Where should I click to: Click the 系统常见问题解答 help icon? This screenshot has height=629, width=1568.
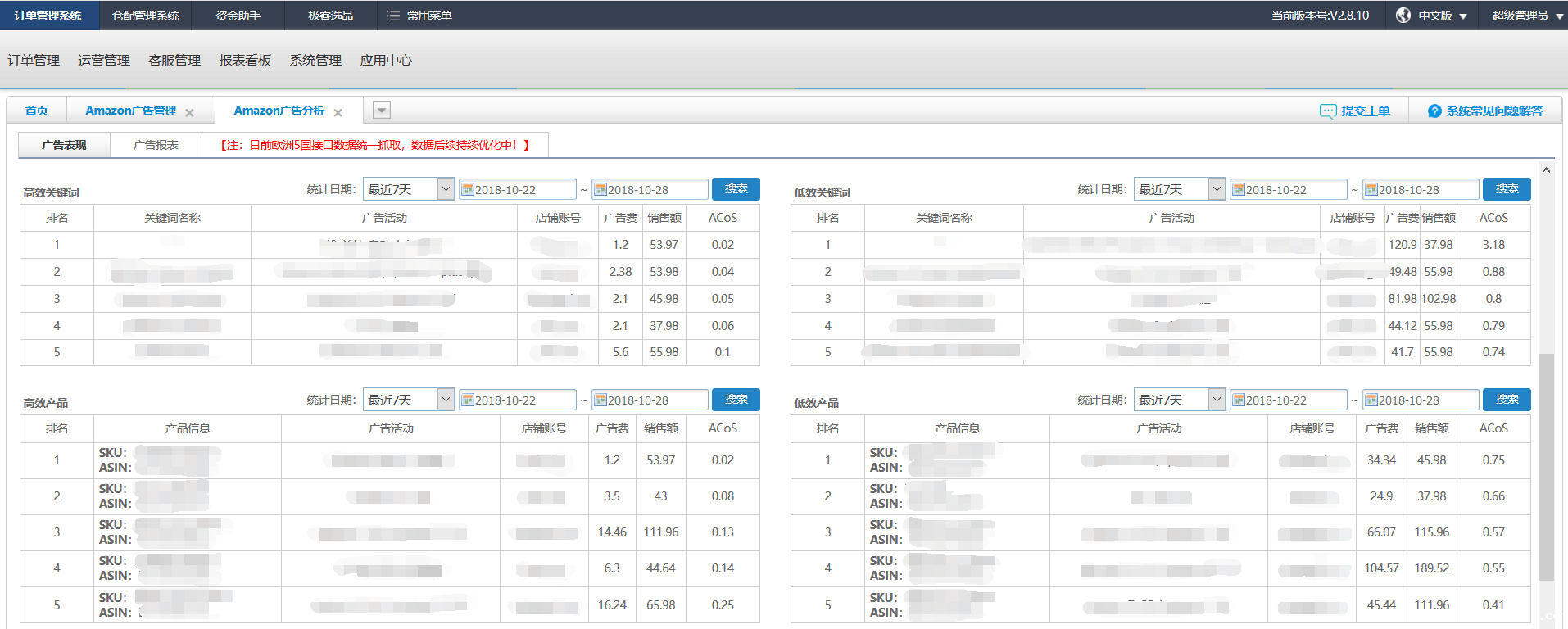(1434, 111)
